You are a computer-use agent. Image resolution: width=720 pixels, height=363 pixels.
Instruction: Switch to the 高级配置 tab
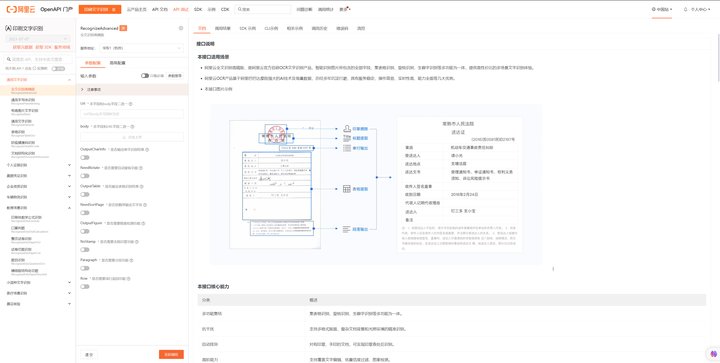(x=117, y=63)
